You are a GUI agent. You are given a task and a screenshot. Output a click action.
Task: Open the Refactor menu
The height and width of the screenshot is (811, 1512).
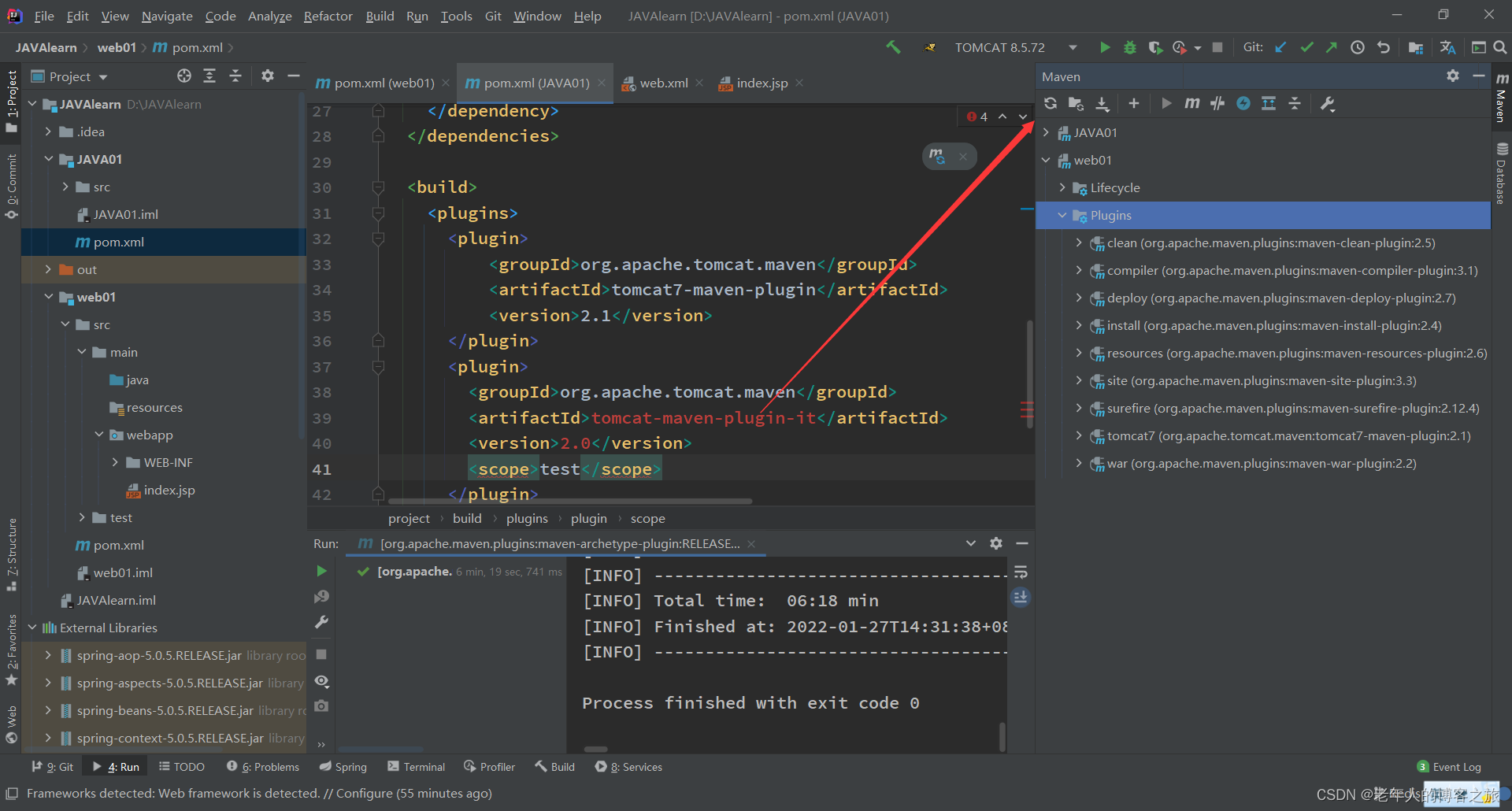click(x=328, y=16)
